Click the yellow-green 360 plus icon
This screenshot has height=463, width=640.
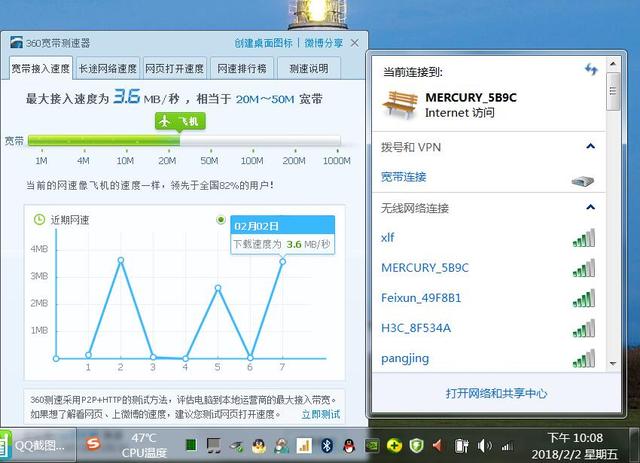394,446
